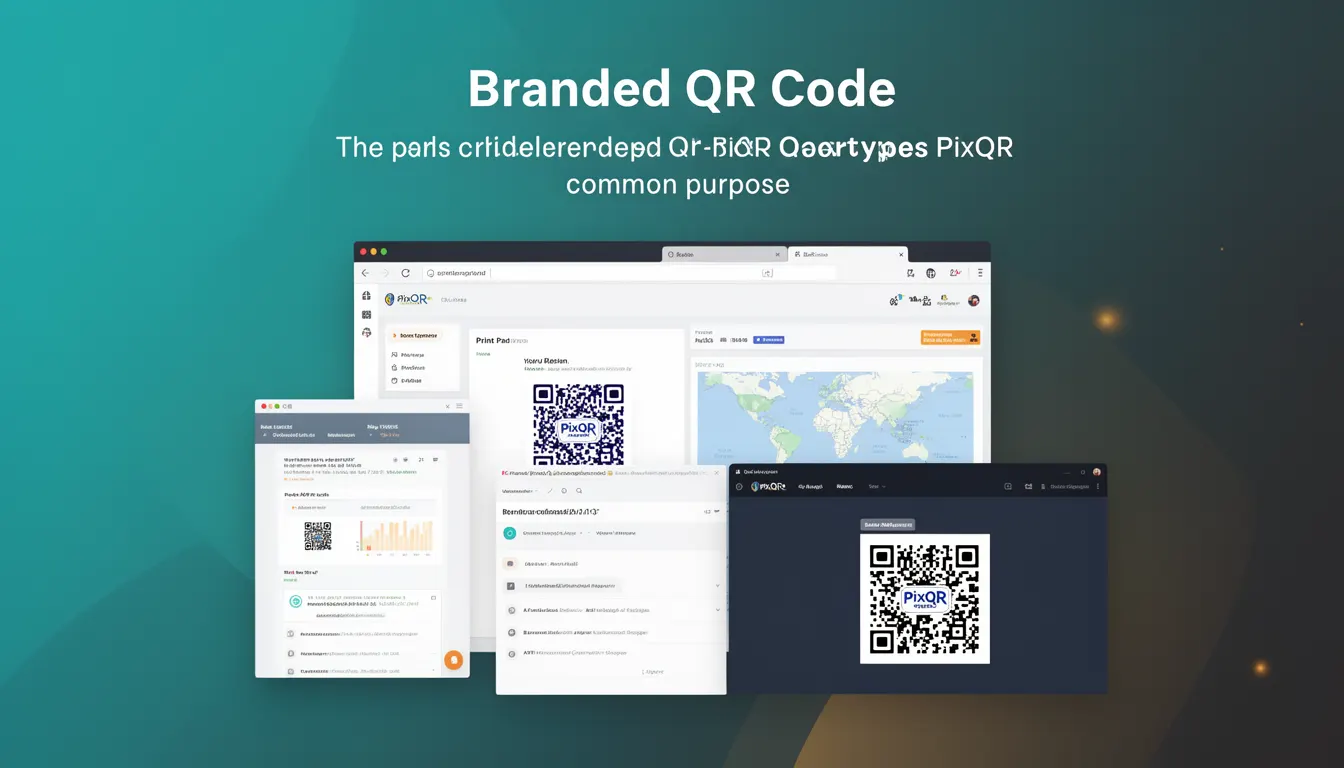
Task: Switch to the inactive gray browser tab
Action: coord(723,254)
